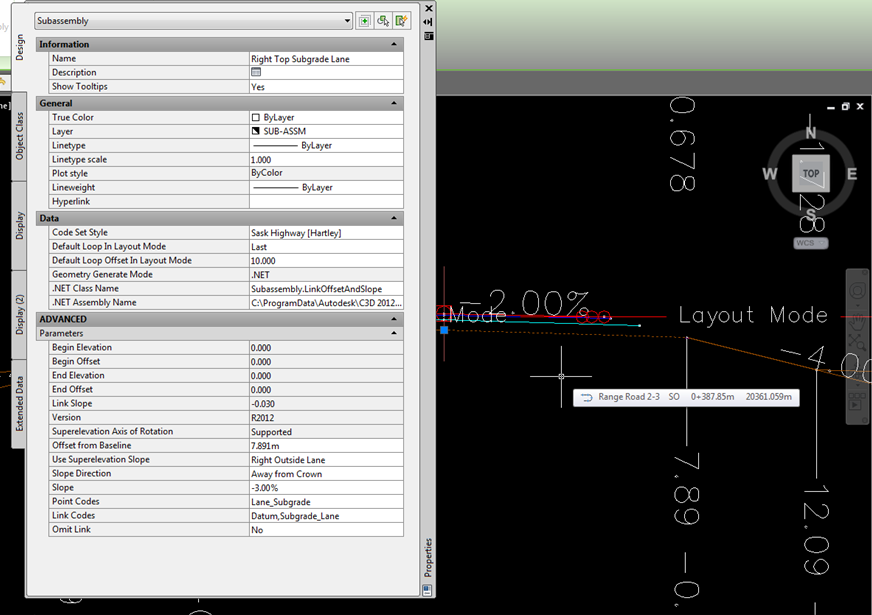The height and width of the screenshot is (615, 872).
Task: Click the add subassembly icon near the dropdown
Action: pyautogui.click(x=366, y=20)
